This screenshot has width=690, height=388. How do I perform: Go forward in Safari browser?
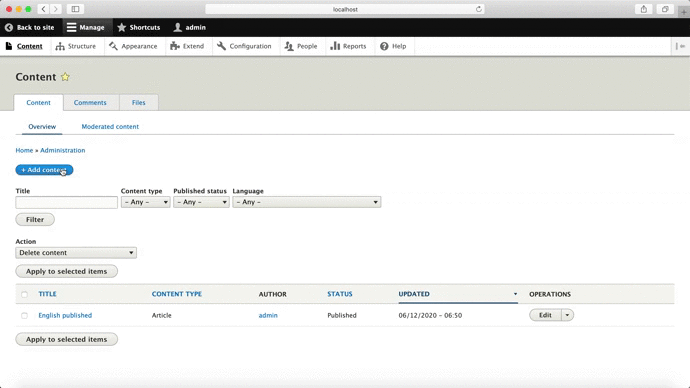point(56,9)
